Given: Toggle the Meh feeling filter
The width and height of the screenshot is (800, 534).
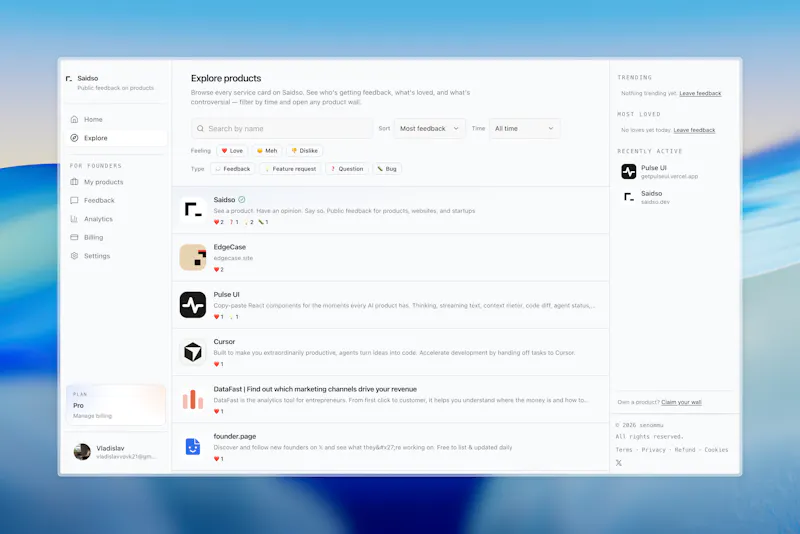Looking at the screenshot, I should pos(267,151).
